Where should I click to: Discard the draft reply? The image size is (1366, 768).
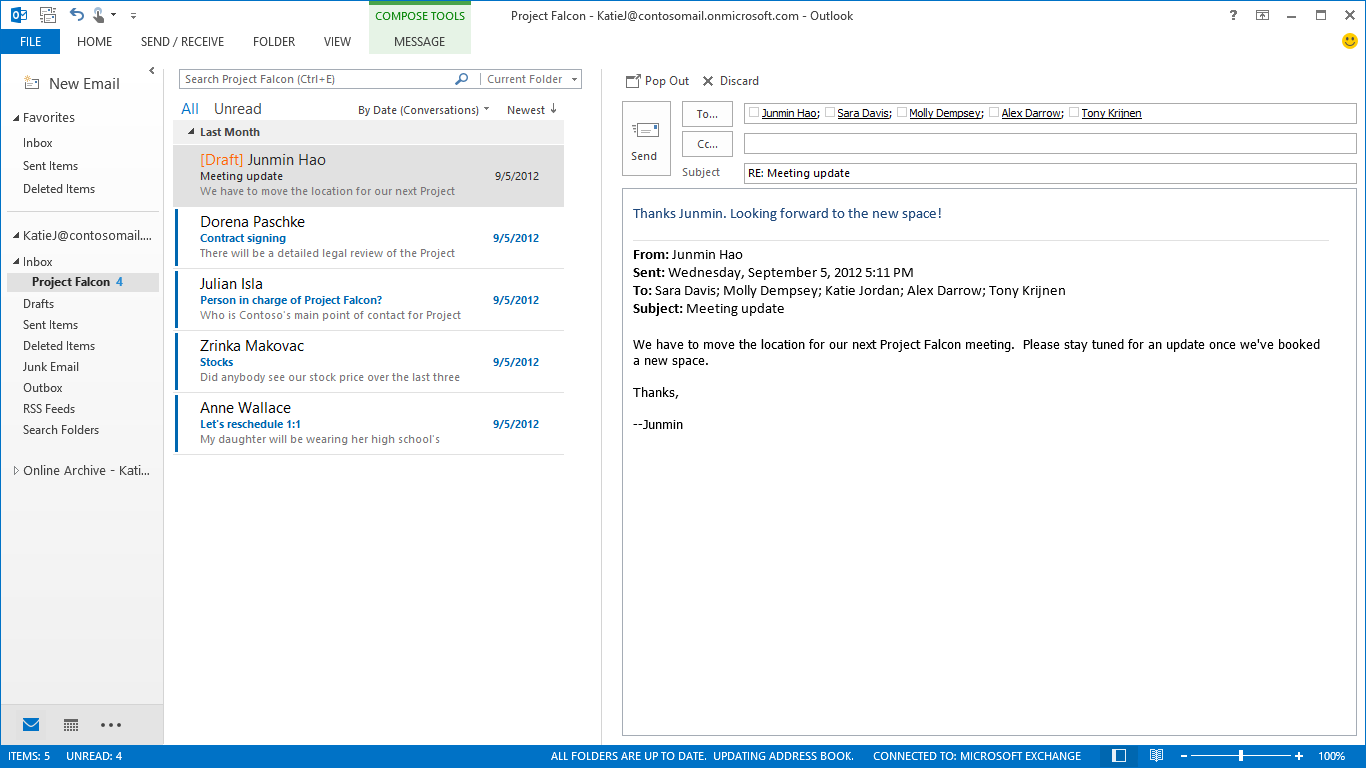click(730, 81)
